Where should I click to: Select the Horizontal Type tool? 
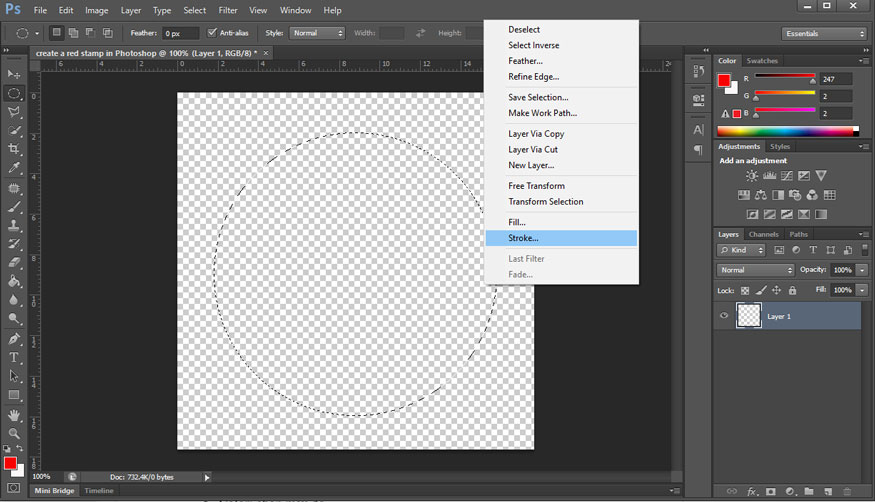[14, 357]
